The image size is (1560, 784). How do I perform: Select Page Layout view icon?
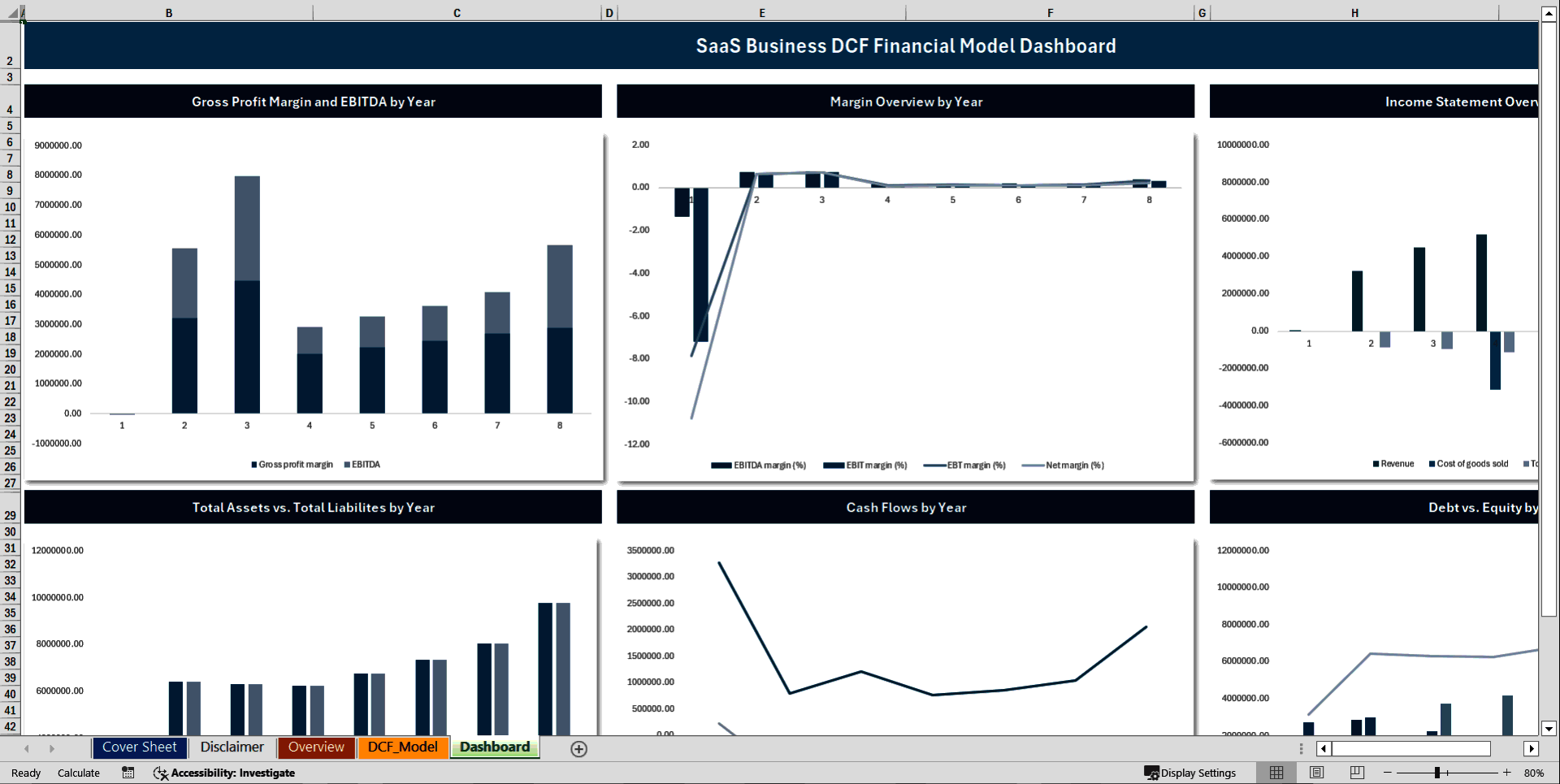1315,773
